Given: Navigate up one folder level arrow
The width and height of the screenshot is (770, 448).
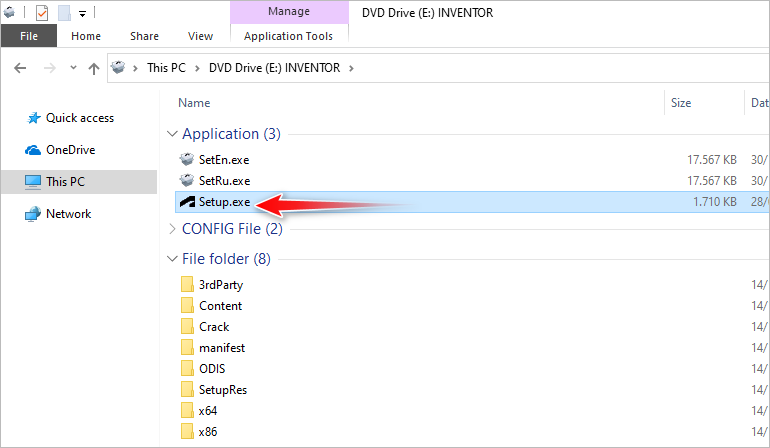Looking at the screenshot, I should [94, 69].
